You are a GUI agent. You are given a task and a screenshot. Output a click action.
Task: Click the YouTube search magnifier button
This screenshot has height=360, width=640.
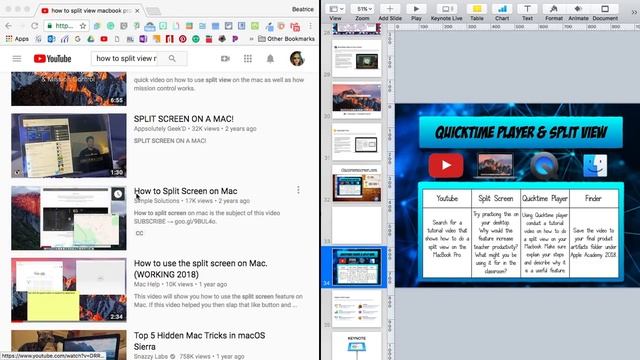(x=172, y=58)
